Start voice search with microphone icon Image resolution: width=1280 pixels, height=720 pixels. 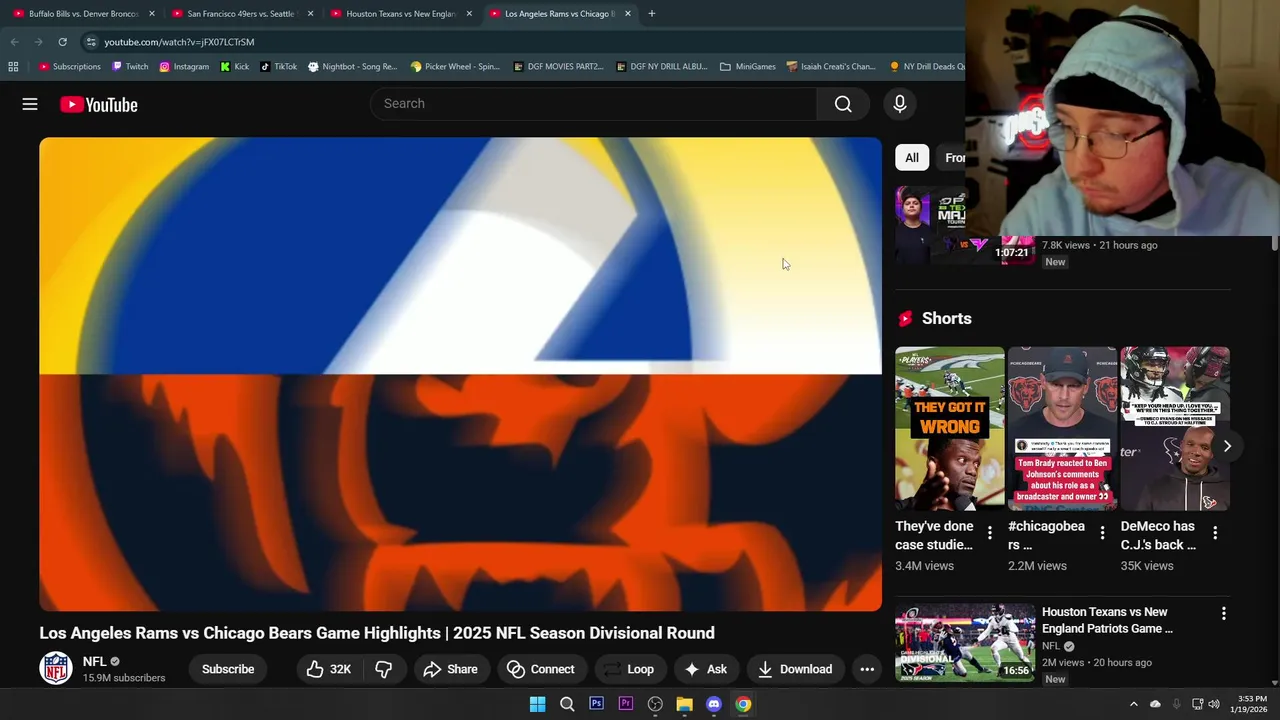coord(899,104)
